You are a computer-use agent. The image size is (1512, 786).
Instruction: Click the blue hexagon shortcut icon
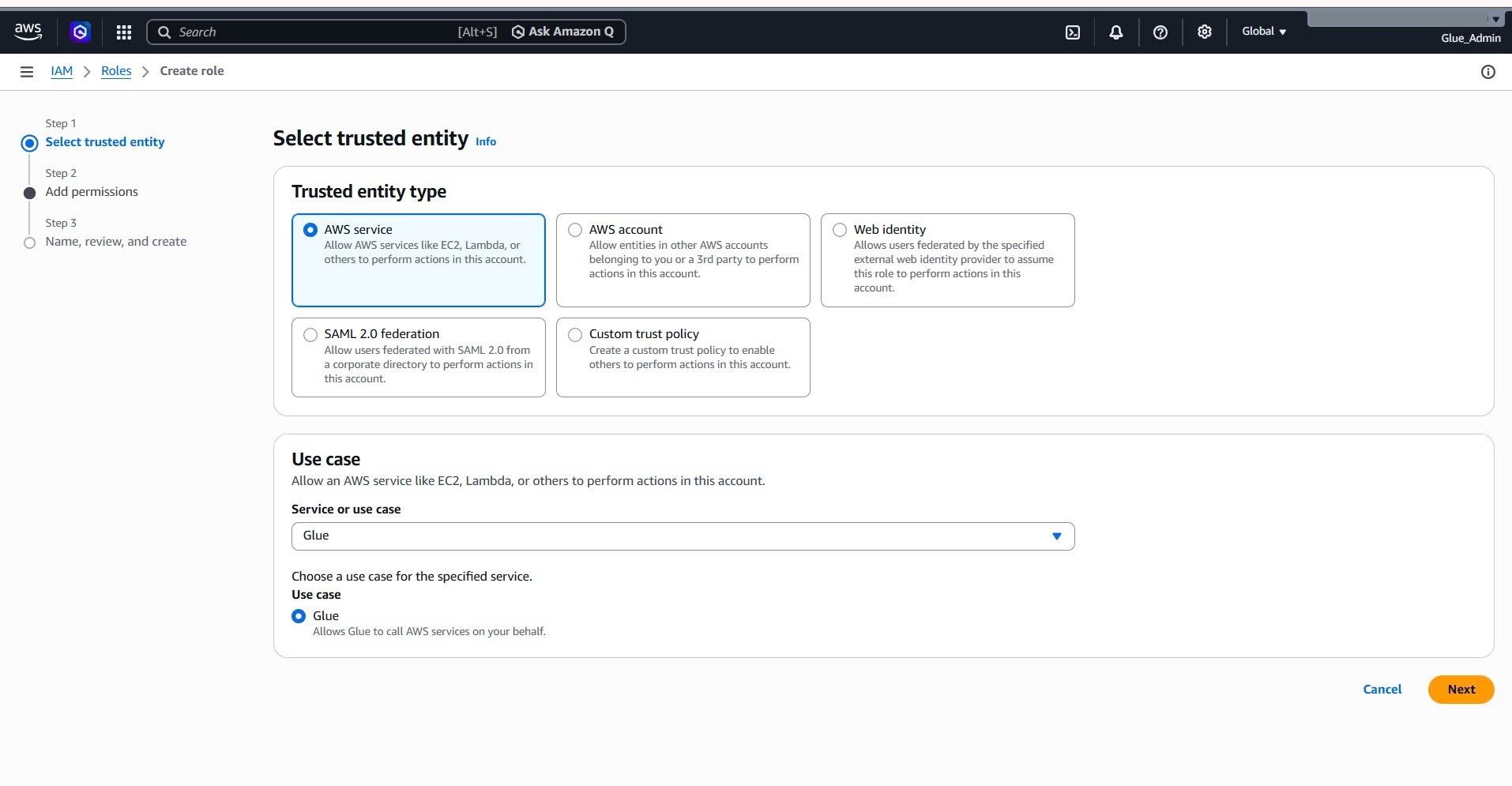point(80,32)
